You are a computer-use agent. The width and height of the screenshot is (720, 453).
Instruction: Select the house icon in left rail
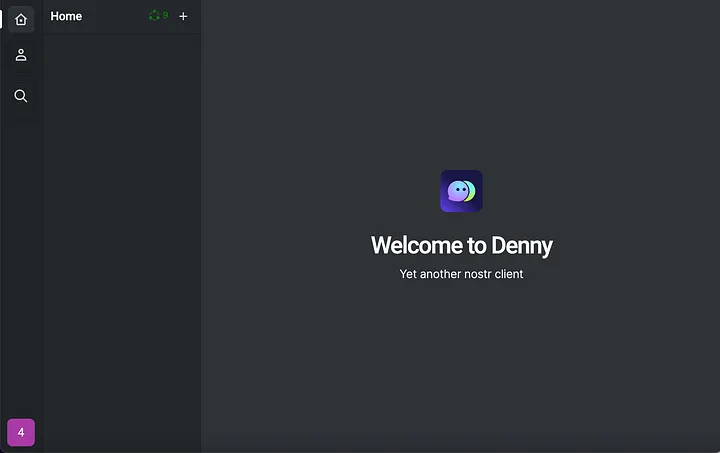coord(21,19)
